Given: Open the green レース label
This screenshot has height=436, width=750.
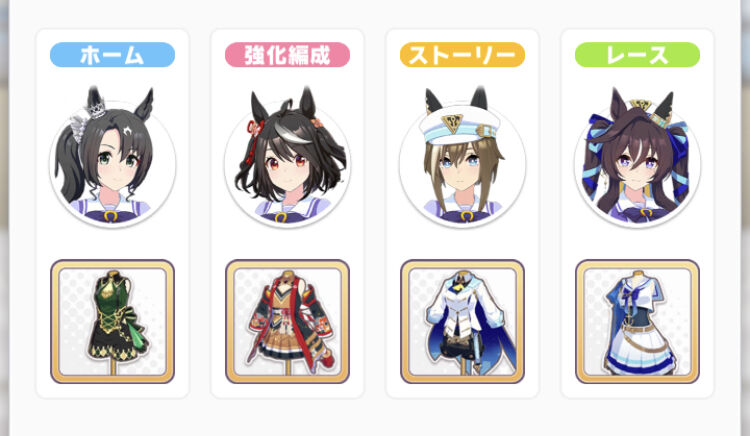Looking at the screenshot, I should point(637,54).
